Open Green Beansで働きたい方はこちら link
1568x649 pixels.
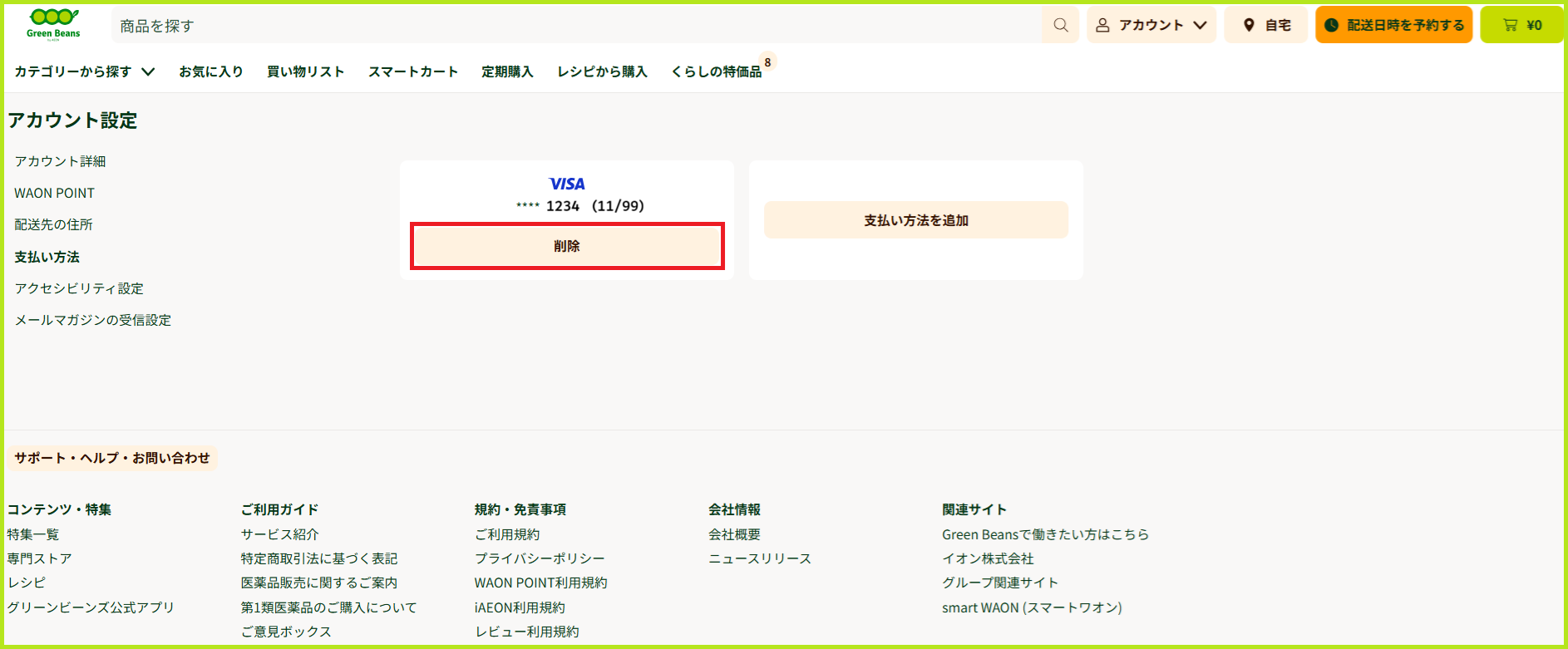[1045, 534]
